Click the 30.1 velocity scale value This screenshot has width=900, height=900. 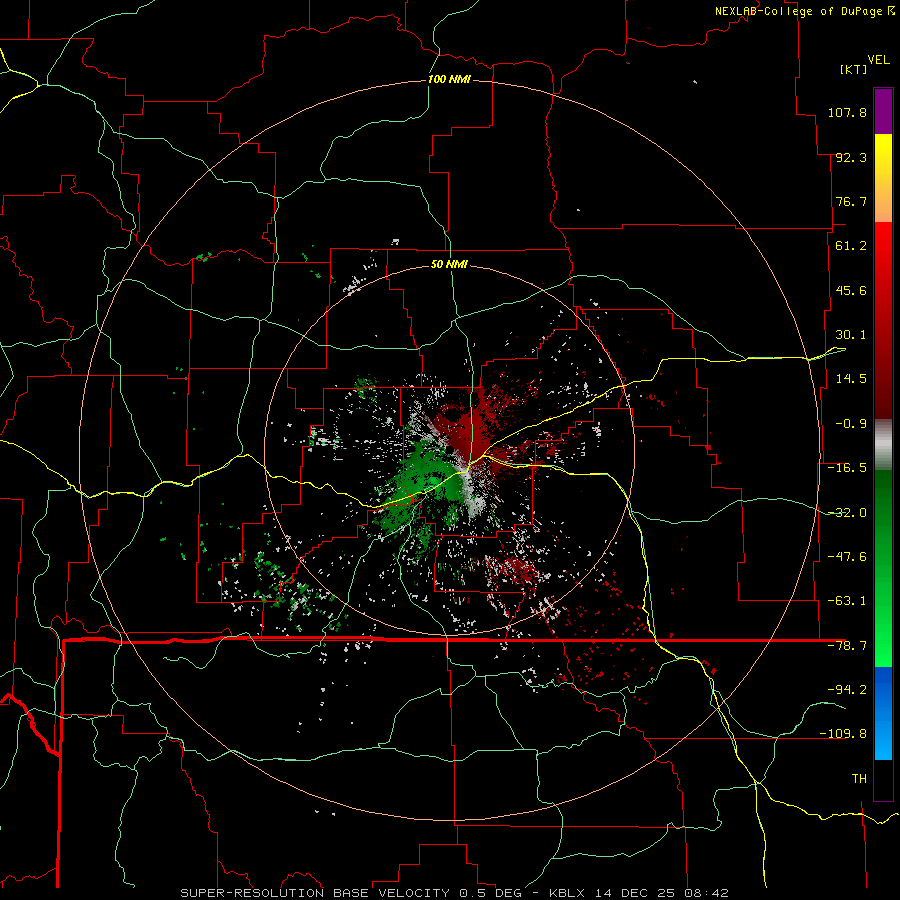click(851, 335)
